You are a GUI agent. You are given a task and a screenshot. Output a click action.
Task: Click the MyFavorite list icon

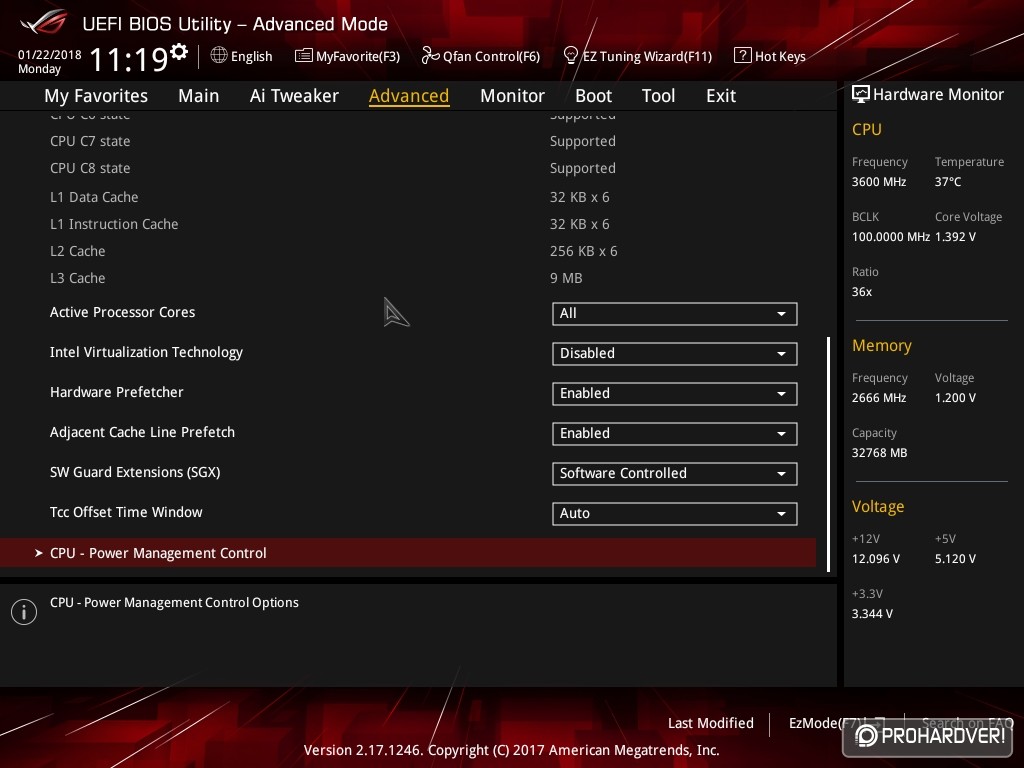[304, 56]
